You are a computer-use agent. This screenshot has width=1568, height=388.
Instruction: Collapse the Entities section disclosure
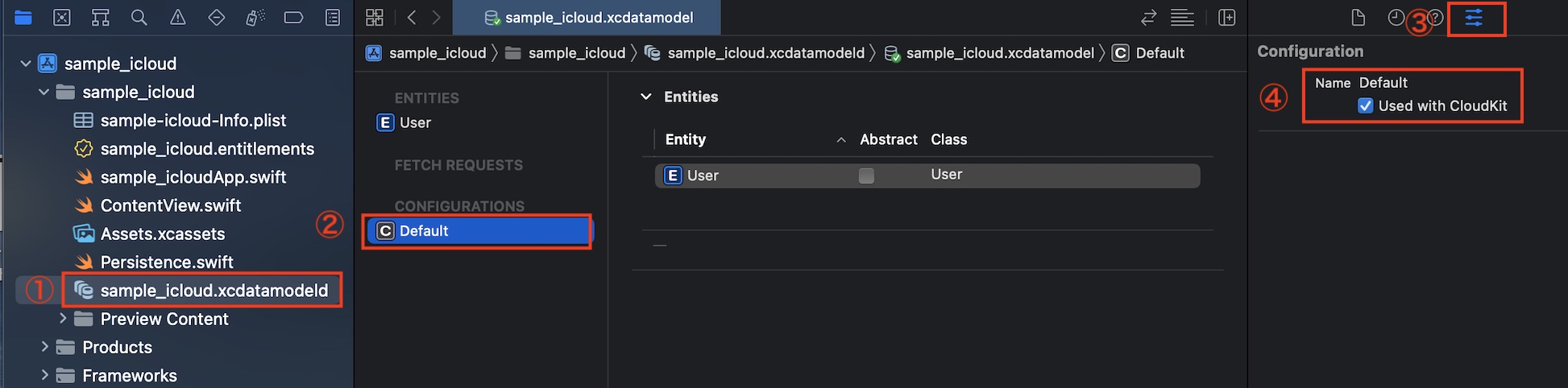pos(645,97)
